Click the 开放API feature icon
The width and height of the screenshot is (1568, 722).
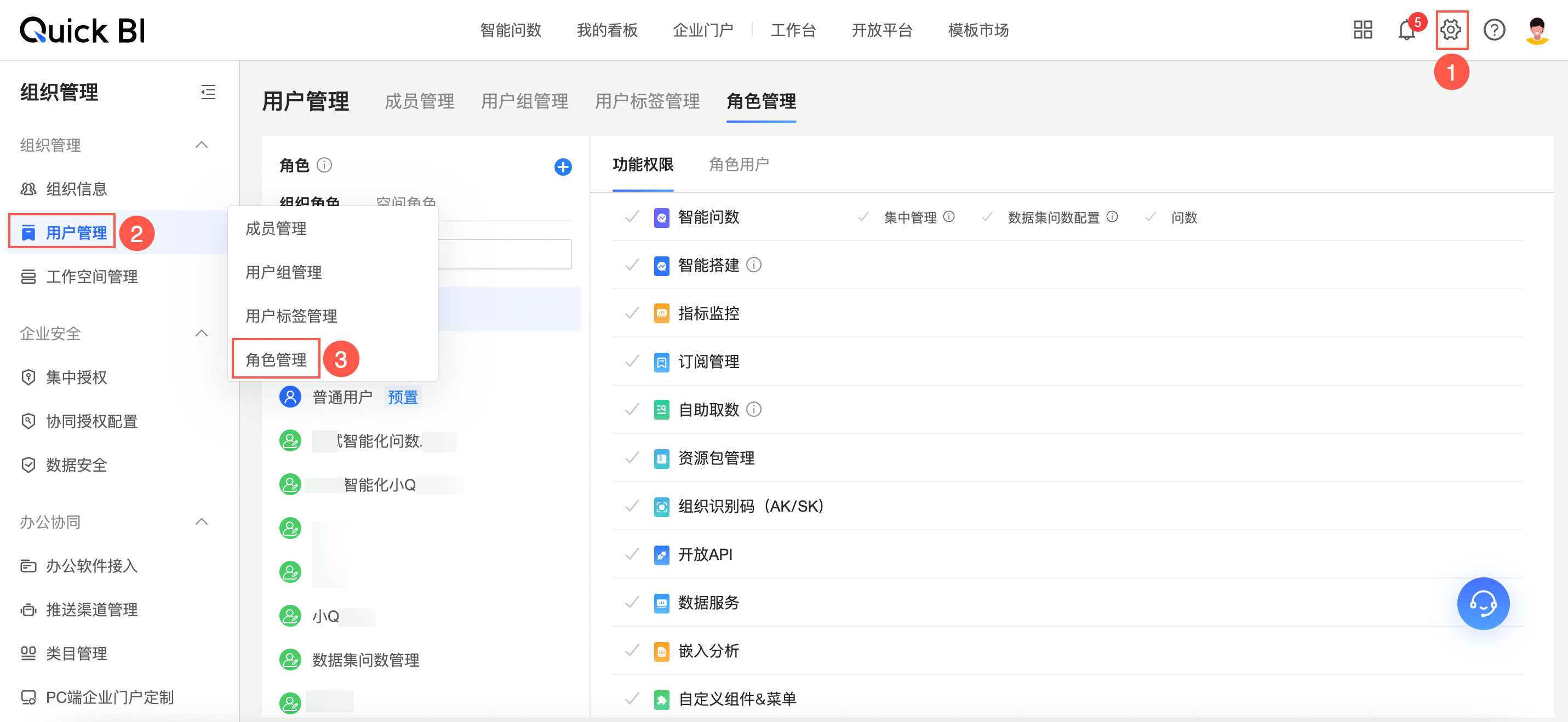tap(662, 554)
